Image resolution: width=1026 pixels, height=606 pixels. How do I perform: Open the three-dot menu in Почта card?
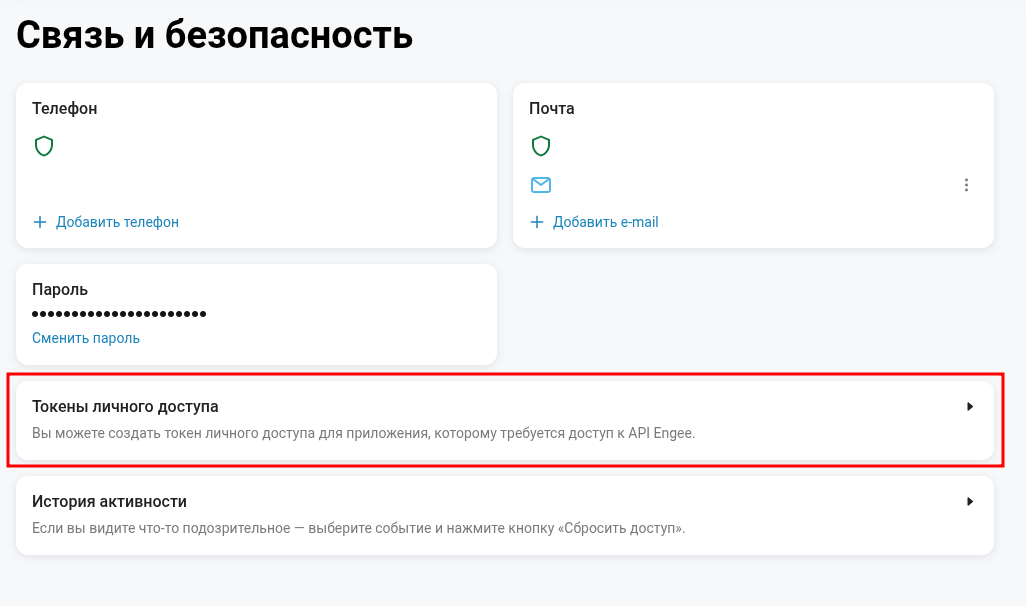pyautogui.click(x=966, y=185)
